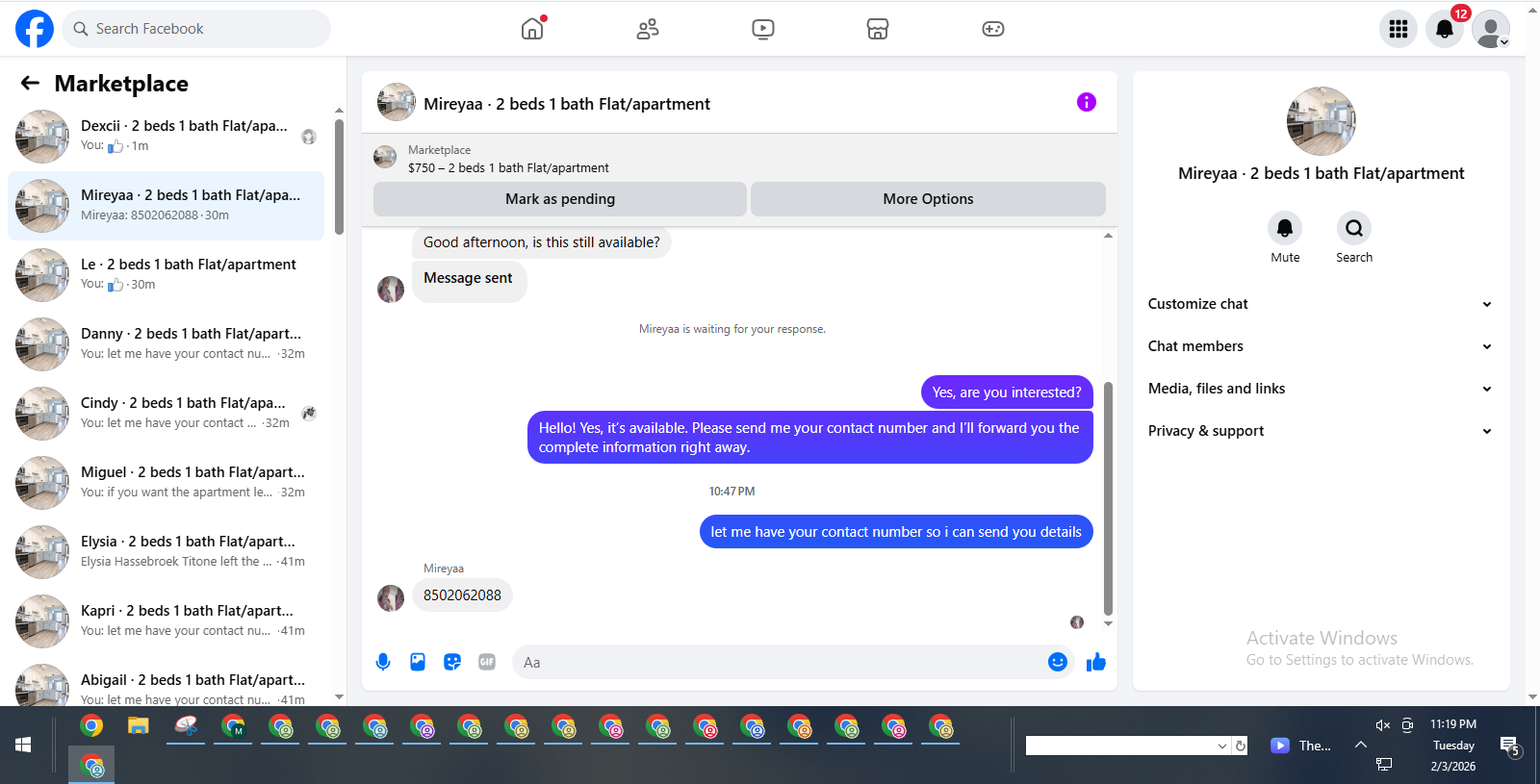
Task: Show hidden tray icons chevron
Action: click(1361, 745)
